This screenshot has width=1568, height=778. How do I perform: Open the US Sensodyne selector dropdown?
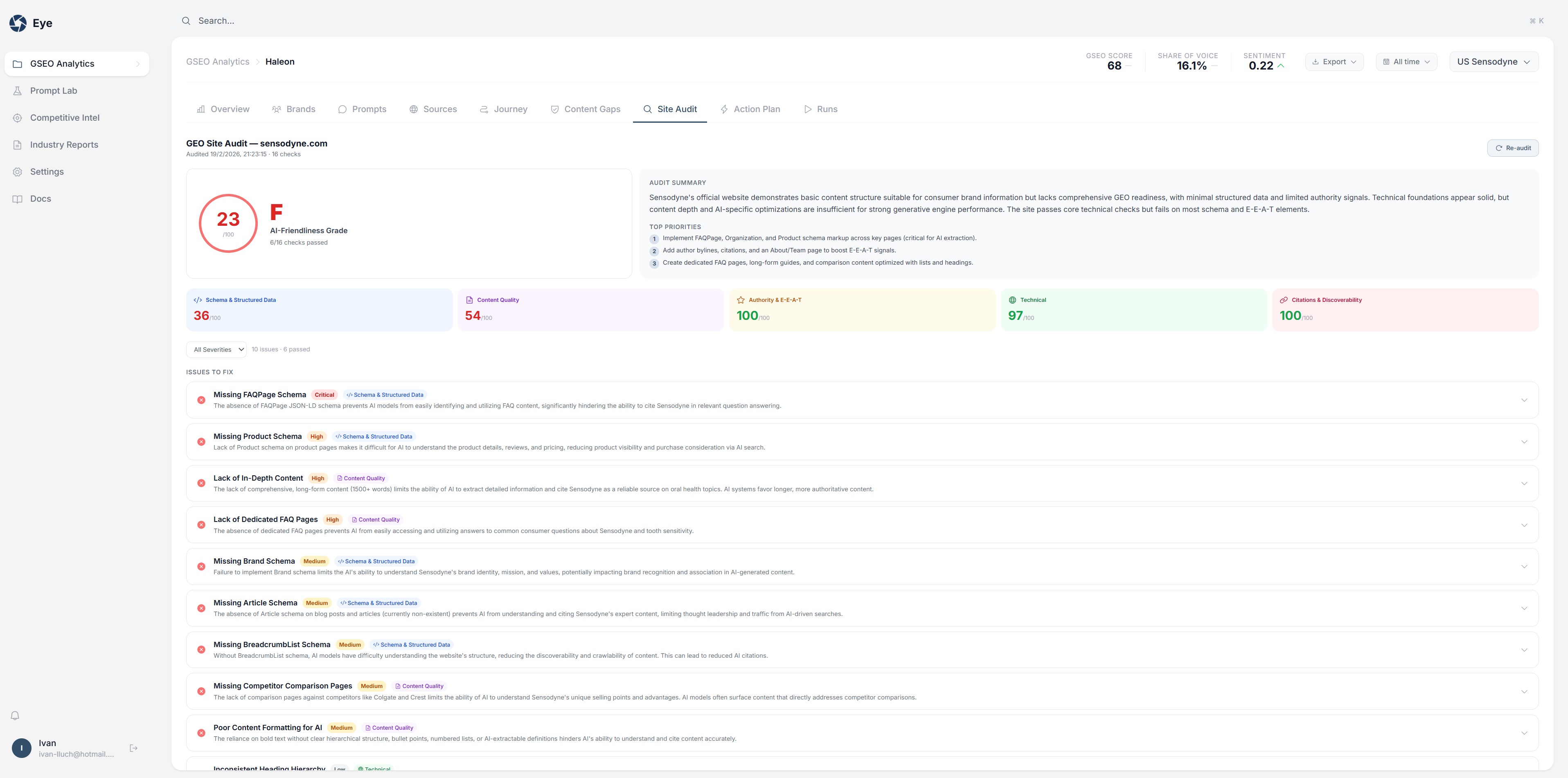[1493, 61]
